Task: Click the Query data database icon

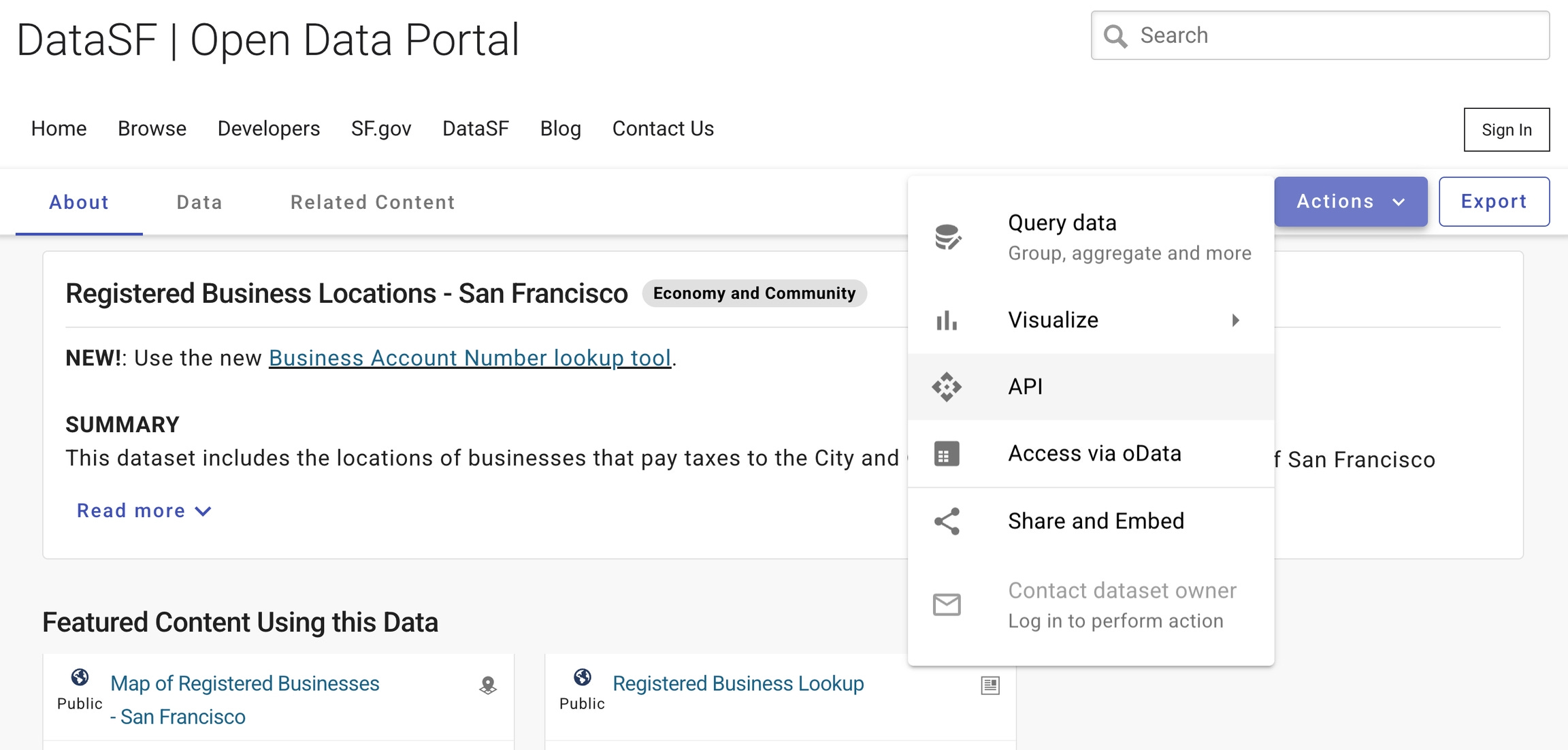Action: pyautogui.click(x=947, y=238)
